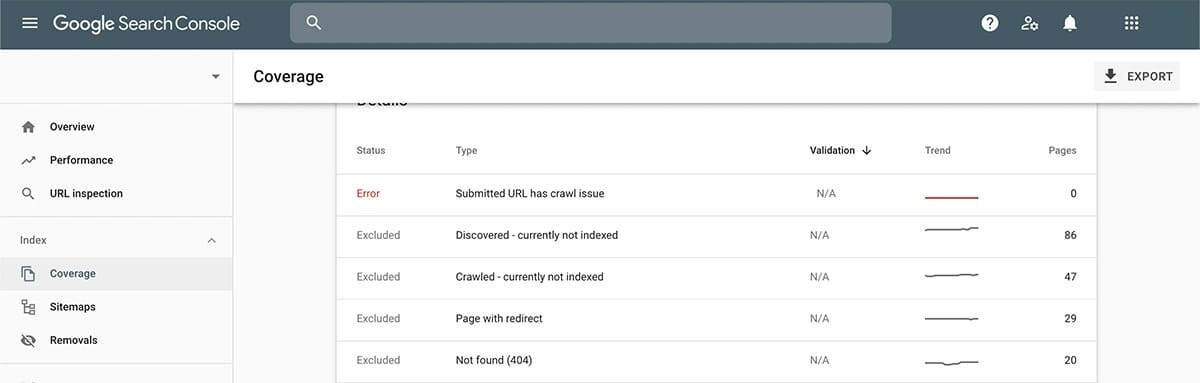Click the Overview home icon
This screenshot has height=383, width=1200.
(x=28, y=127)
